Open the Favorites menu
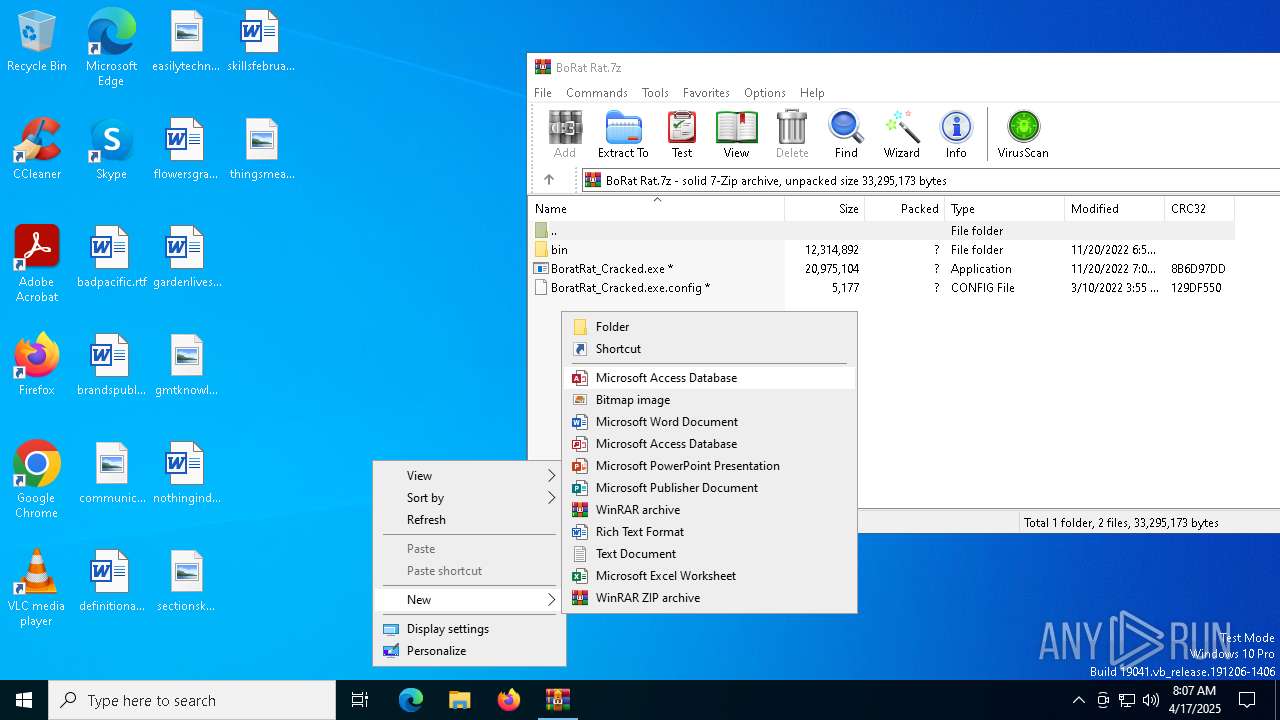 (706, 92)
